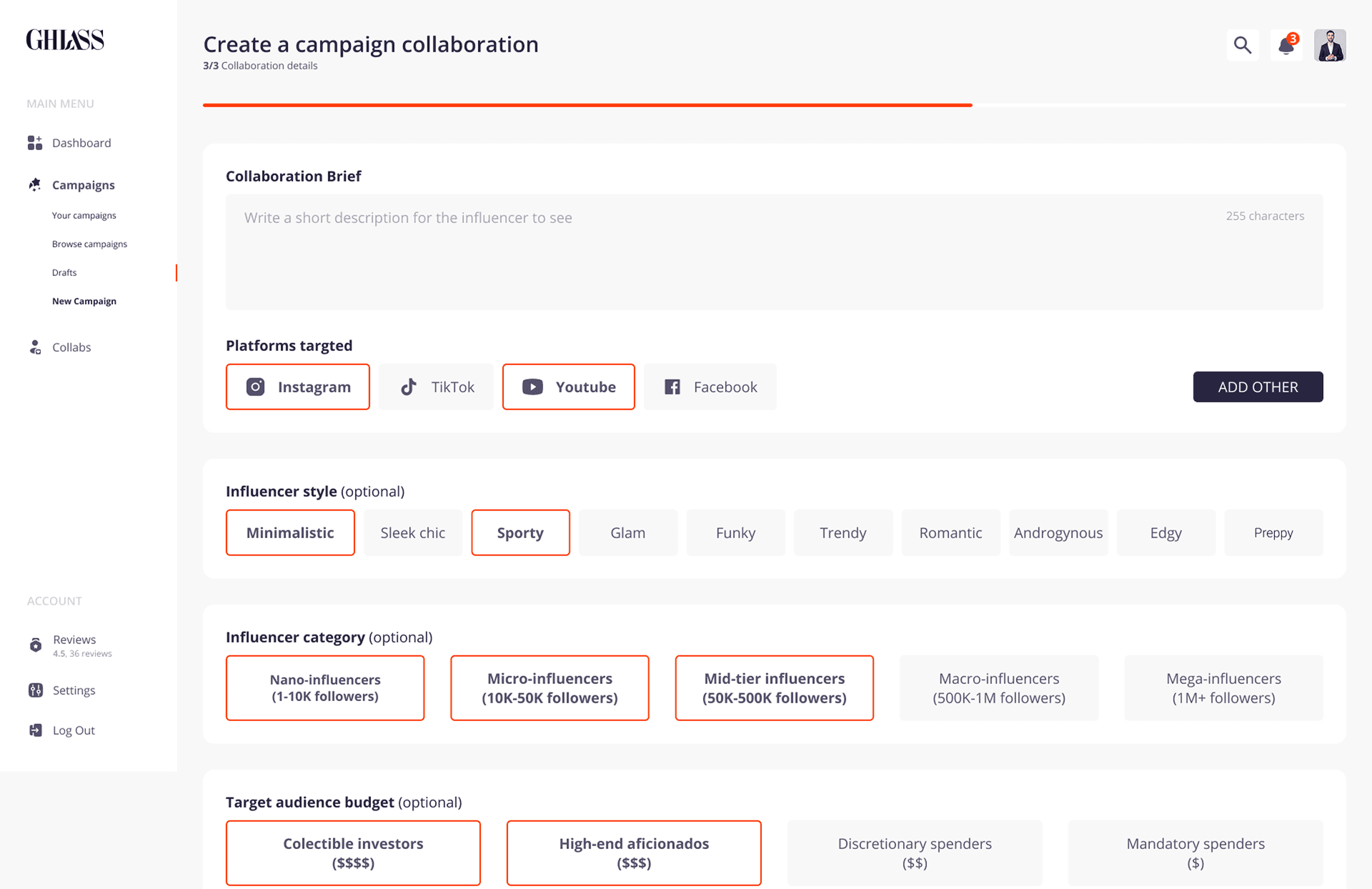
Task: Open the Drafts section
Action: (x=64, y=272)
